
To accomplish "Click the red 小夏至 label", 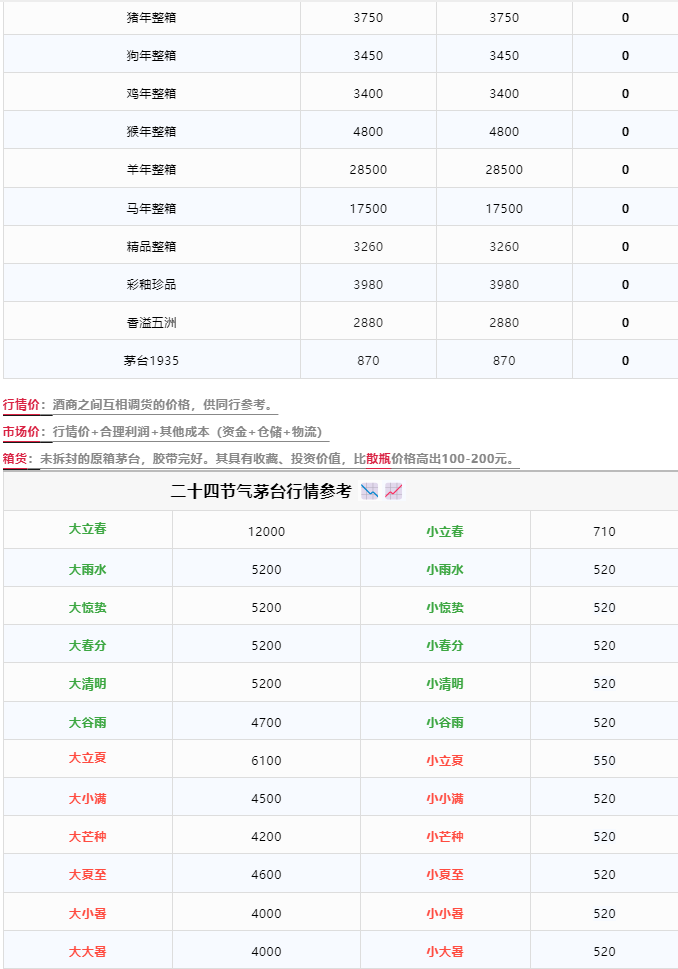I will pyautogui.click(x=445, y=875).
